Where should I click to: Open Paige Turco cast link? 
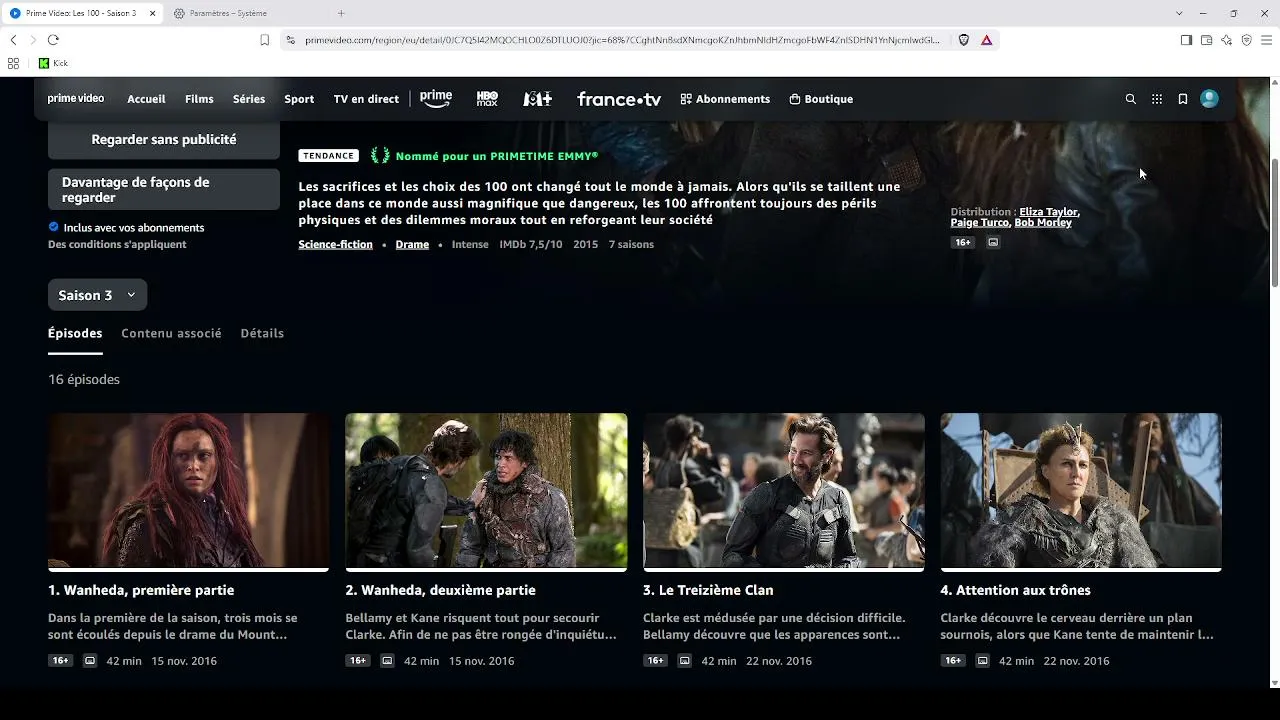979,222
